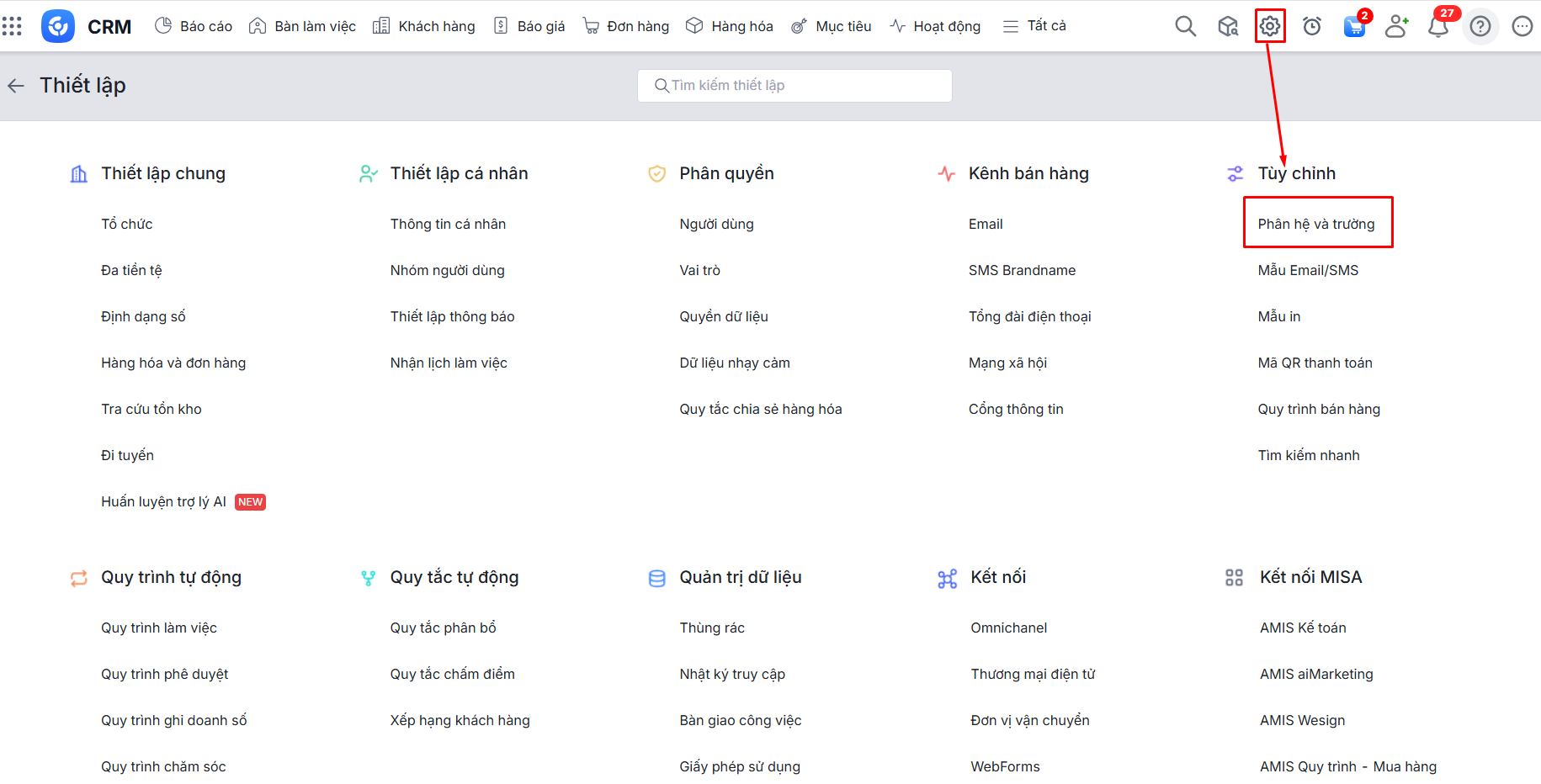Open the settings gear icon
The image size is (1541, 784).
pos(1269,26)
